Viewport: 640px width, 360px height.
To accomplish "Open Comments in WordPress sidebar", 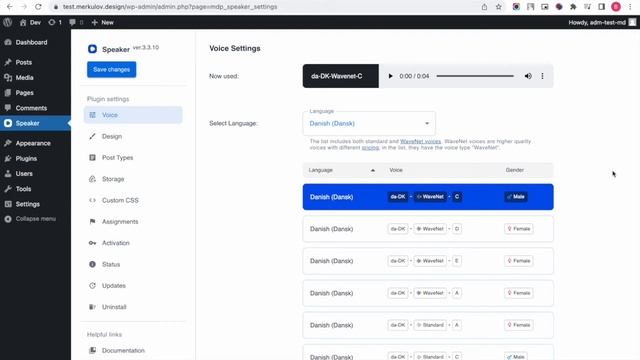I will point(36,108).
